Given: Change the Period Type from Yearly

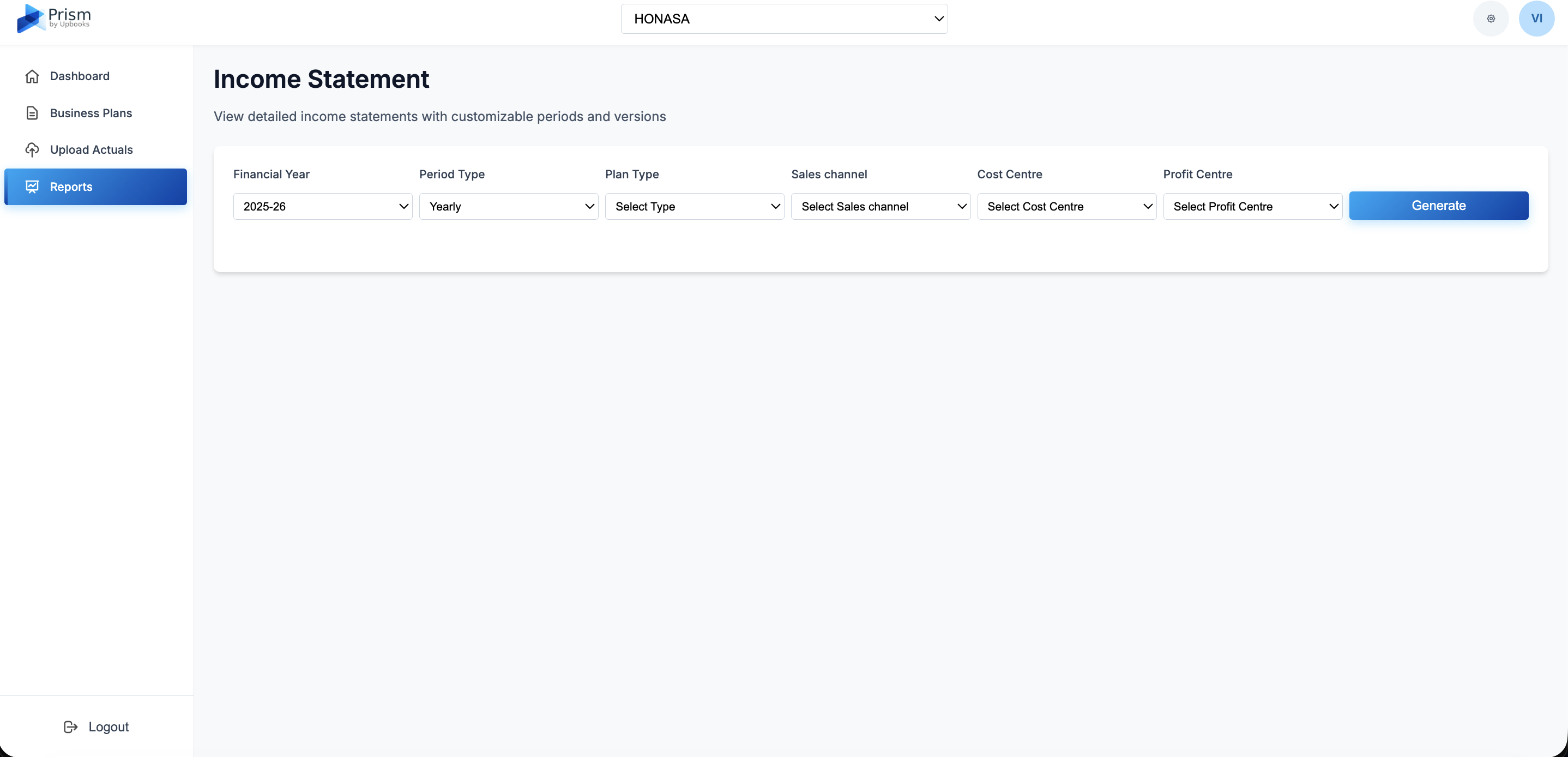Looking at the screenshot, I should click(508, 207).
